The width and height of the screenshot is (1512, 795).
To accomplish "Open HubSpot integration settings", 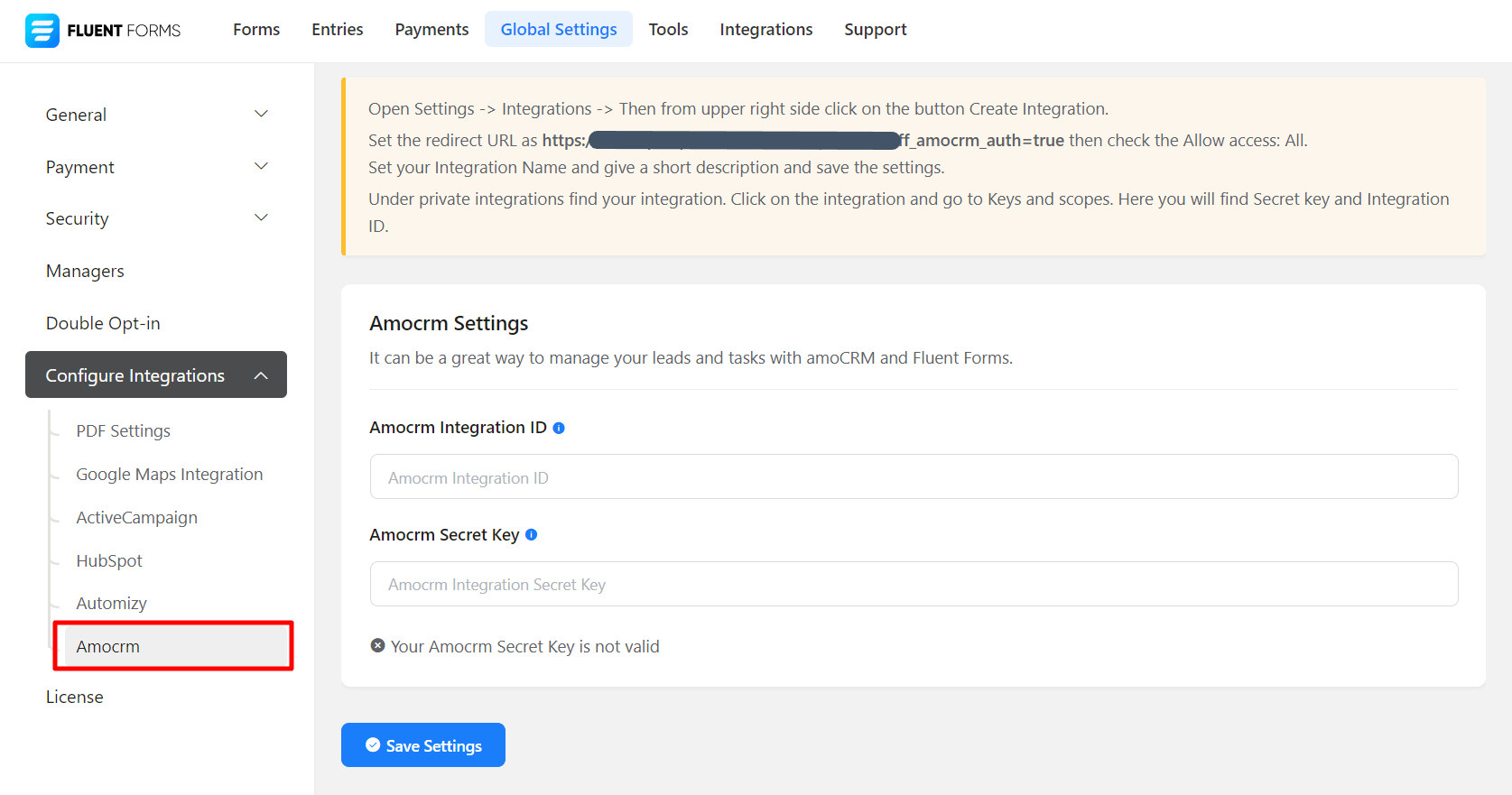I will 109,560.
